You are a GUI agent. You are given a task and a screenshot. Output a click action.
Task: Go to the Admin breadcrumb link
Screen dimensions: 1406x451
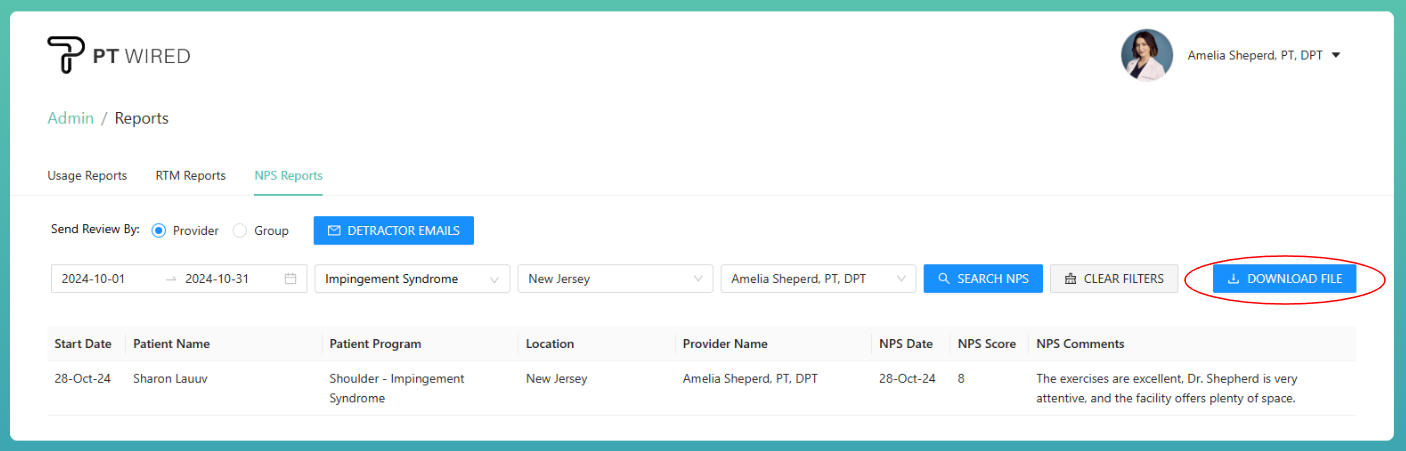click(x=70, y=118)
